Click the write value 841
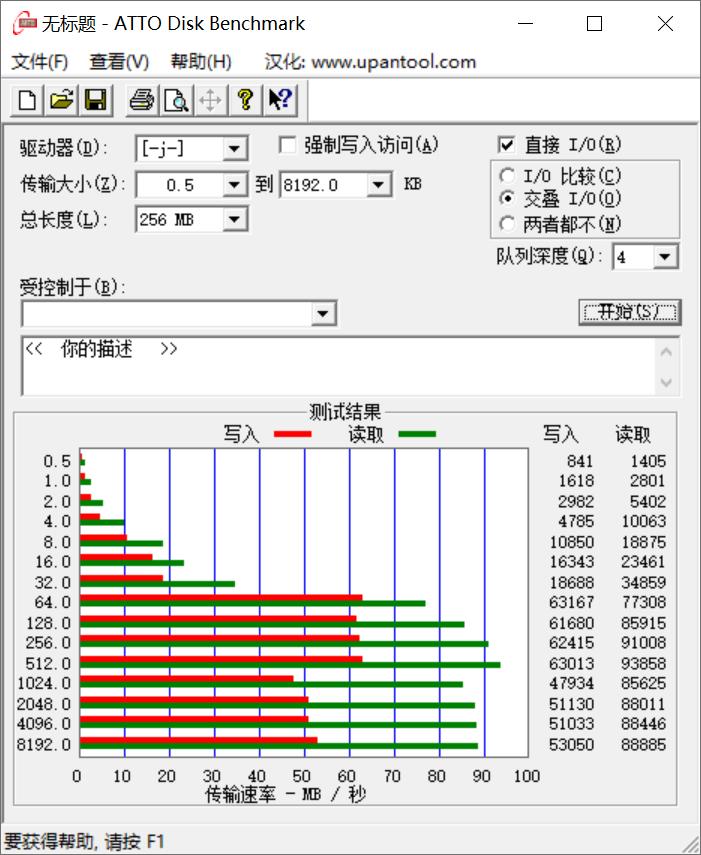This screenshot has height=855, width=701. tap(579, 461)
